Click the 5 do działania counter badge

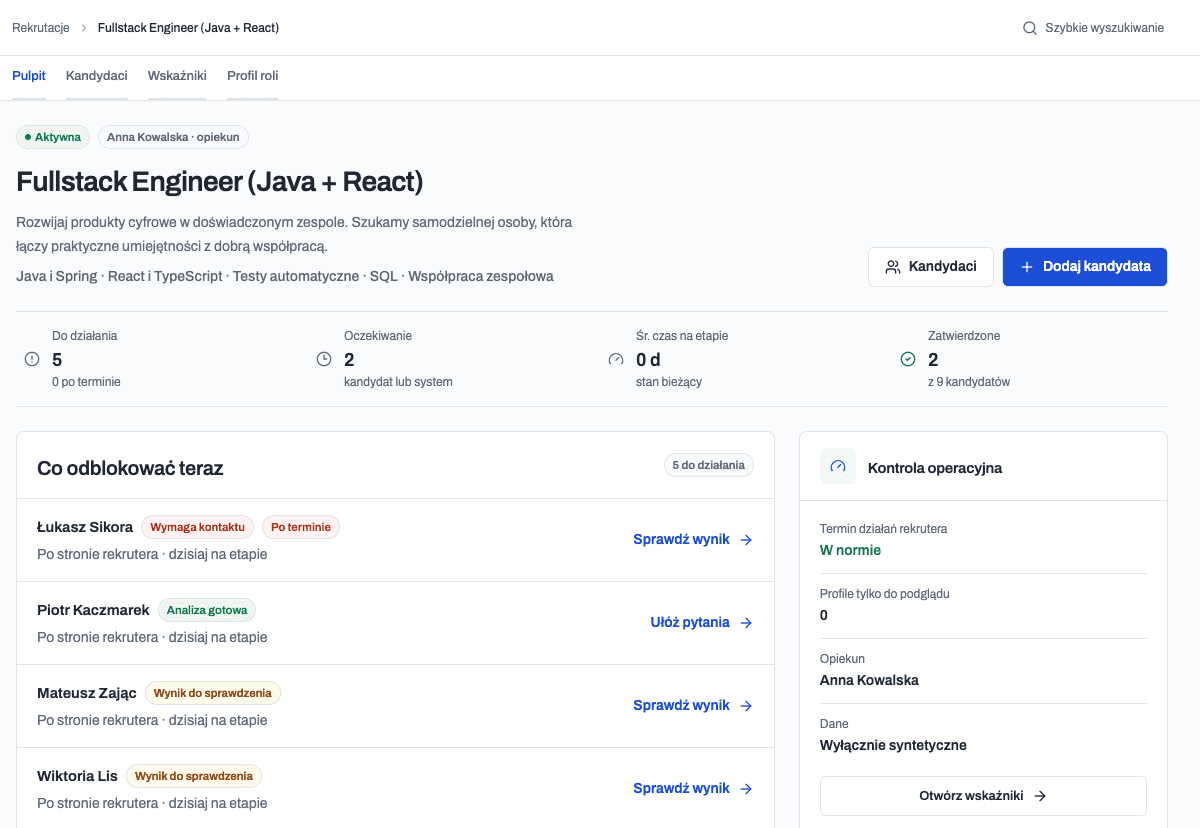coord(709,465)
